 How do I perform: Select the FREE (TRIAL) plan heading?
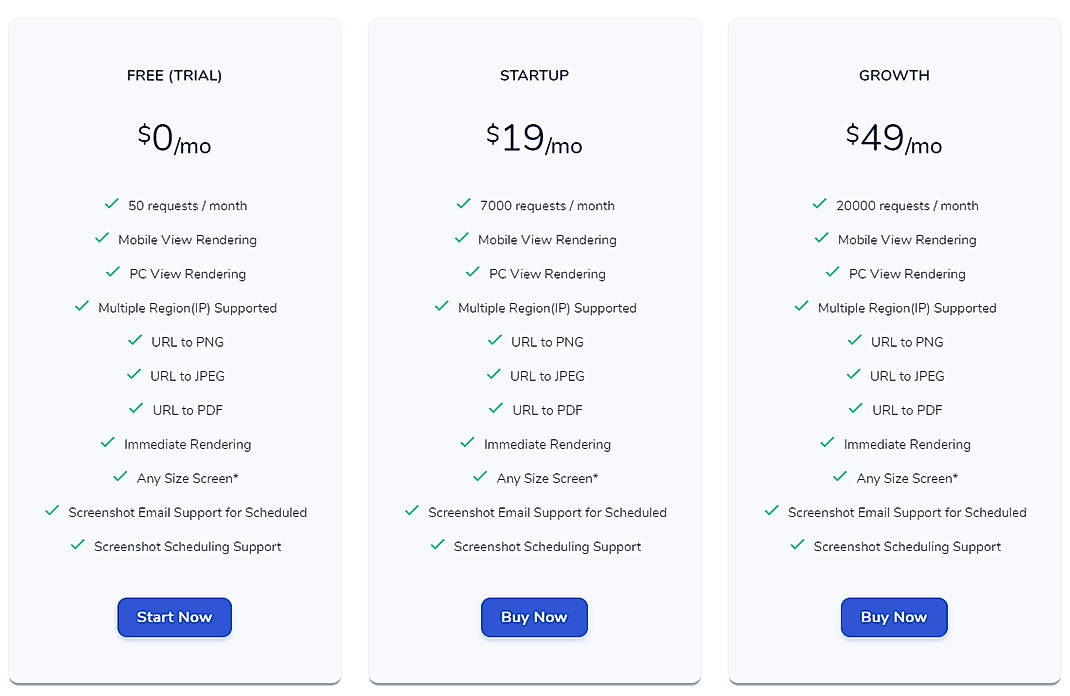tap(174, 75)
